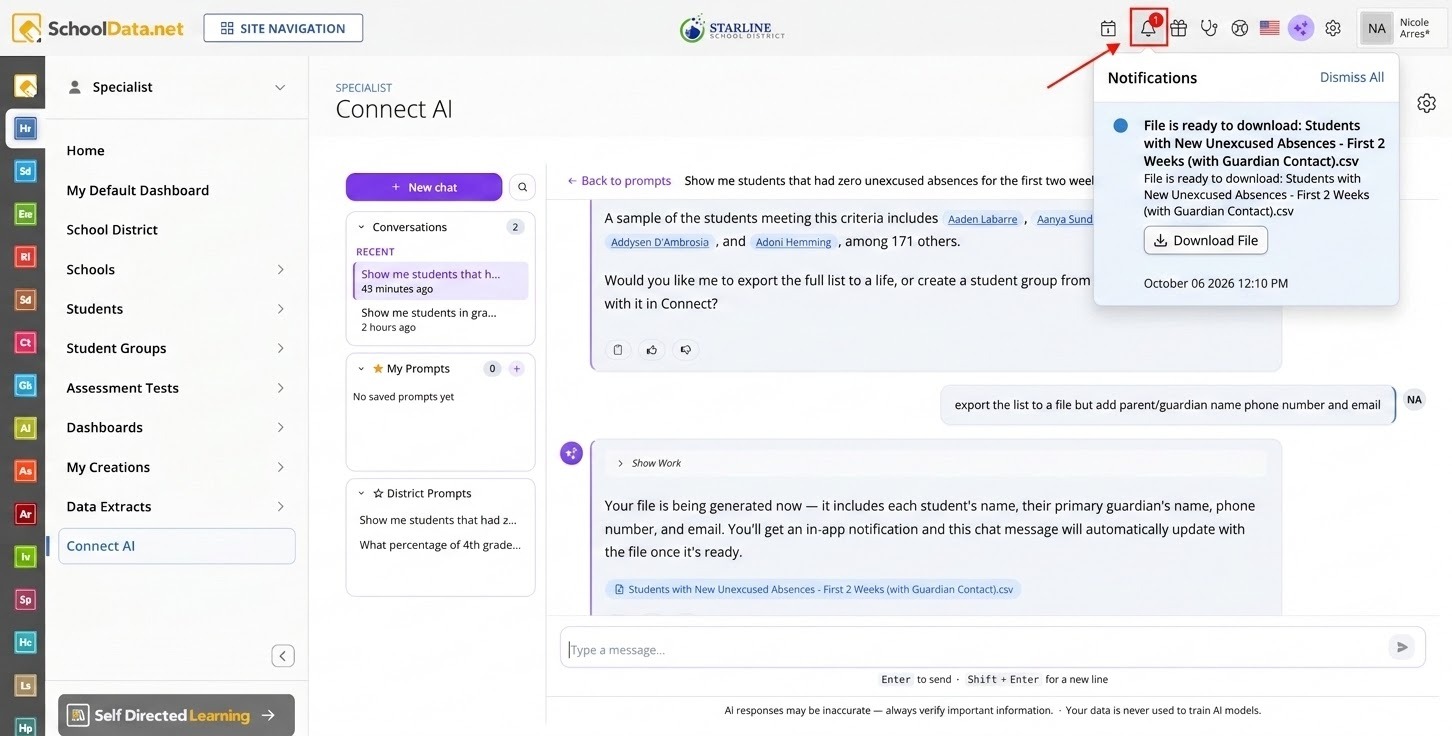Give thumbs up to the response
Viewport: 1452px width, 736px height.
coord(652,350)
